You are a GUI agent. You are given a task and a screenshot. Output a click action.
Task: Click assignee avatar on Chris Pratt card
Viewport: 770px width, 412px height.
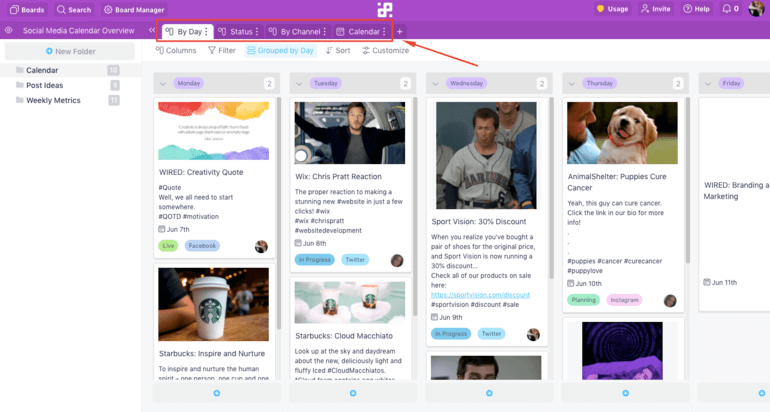pyautogui.click(x=397, y=261)
